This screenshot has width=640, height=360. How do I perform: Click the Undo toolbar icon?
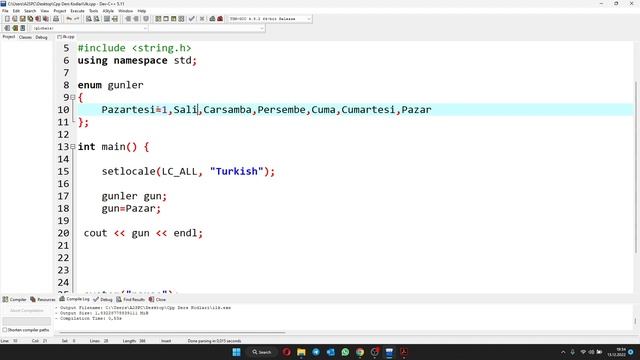click(x=69, y=19)
